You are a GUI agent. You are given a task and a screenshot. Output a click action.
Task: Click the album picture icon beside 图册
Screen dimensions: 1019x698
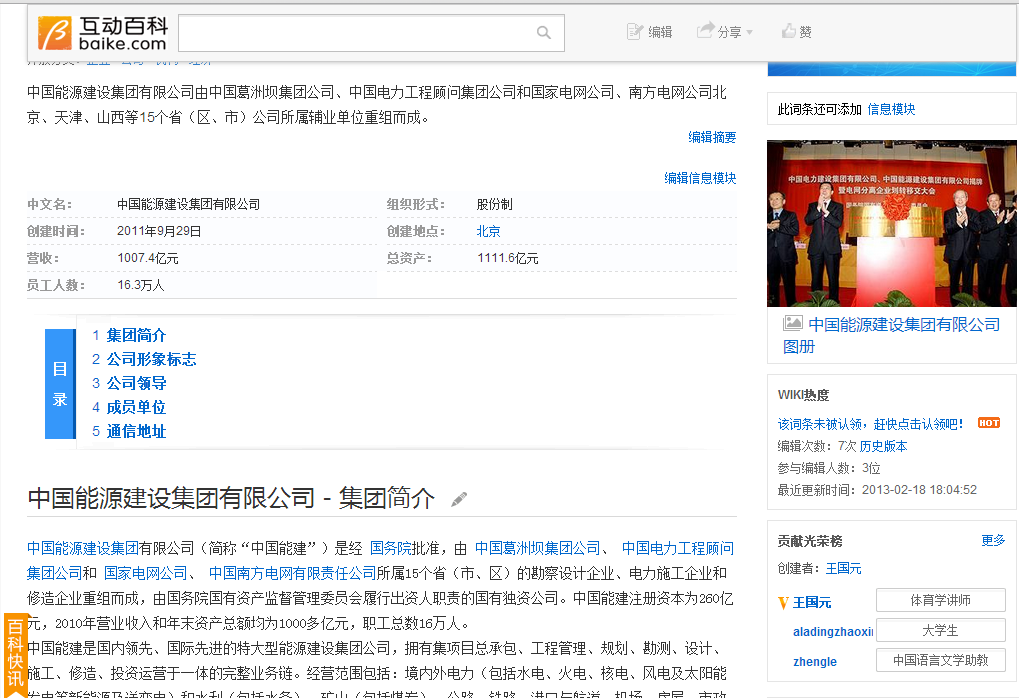tap(792, 322)
